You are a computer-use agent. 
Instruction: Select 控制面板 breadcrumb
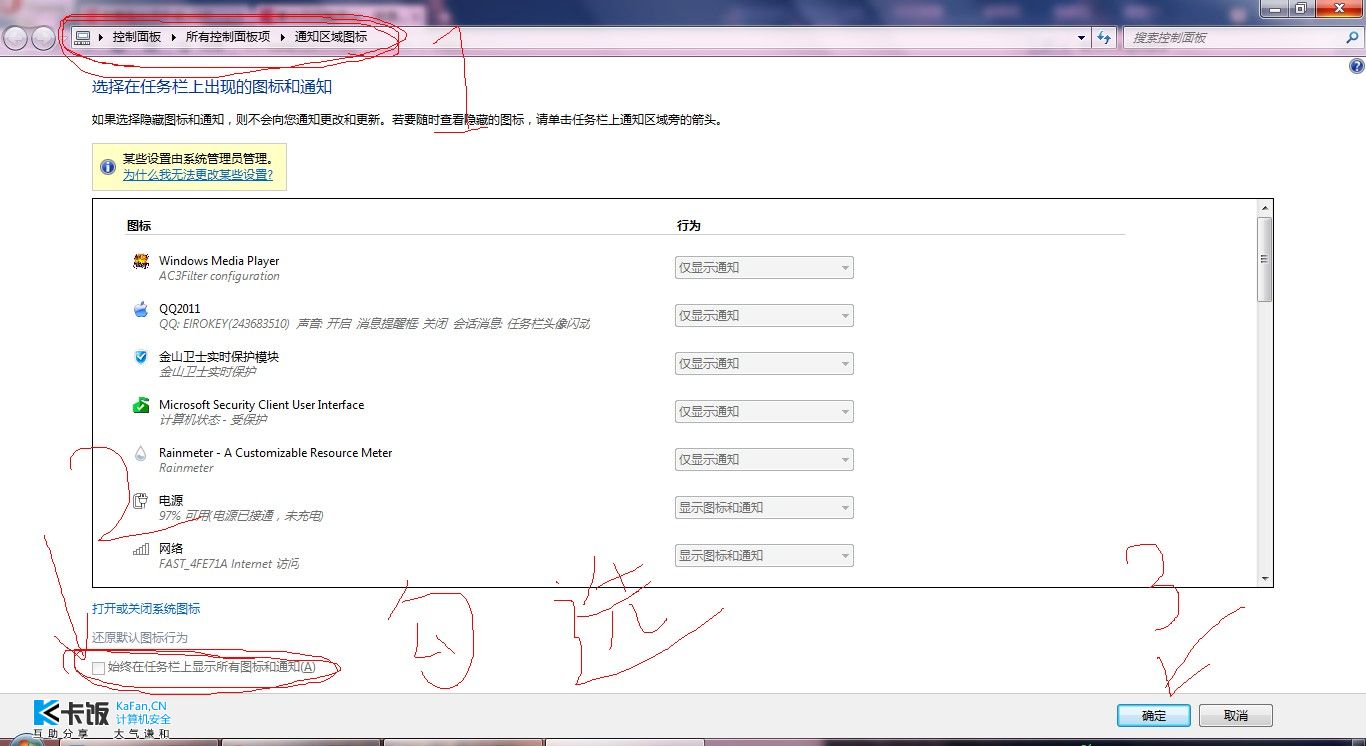point(137,37)
